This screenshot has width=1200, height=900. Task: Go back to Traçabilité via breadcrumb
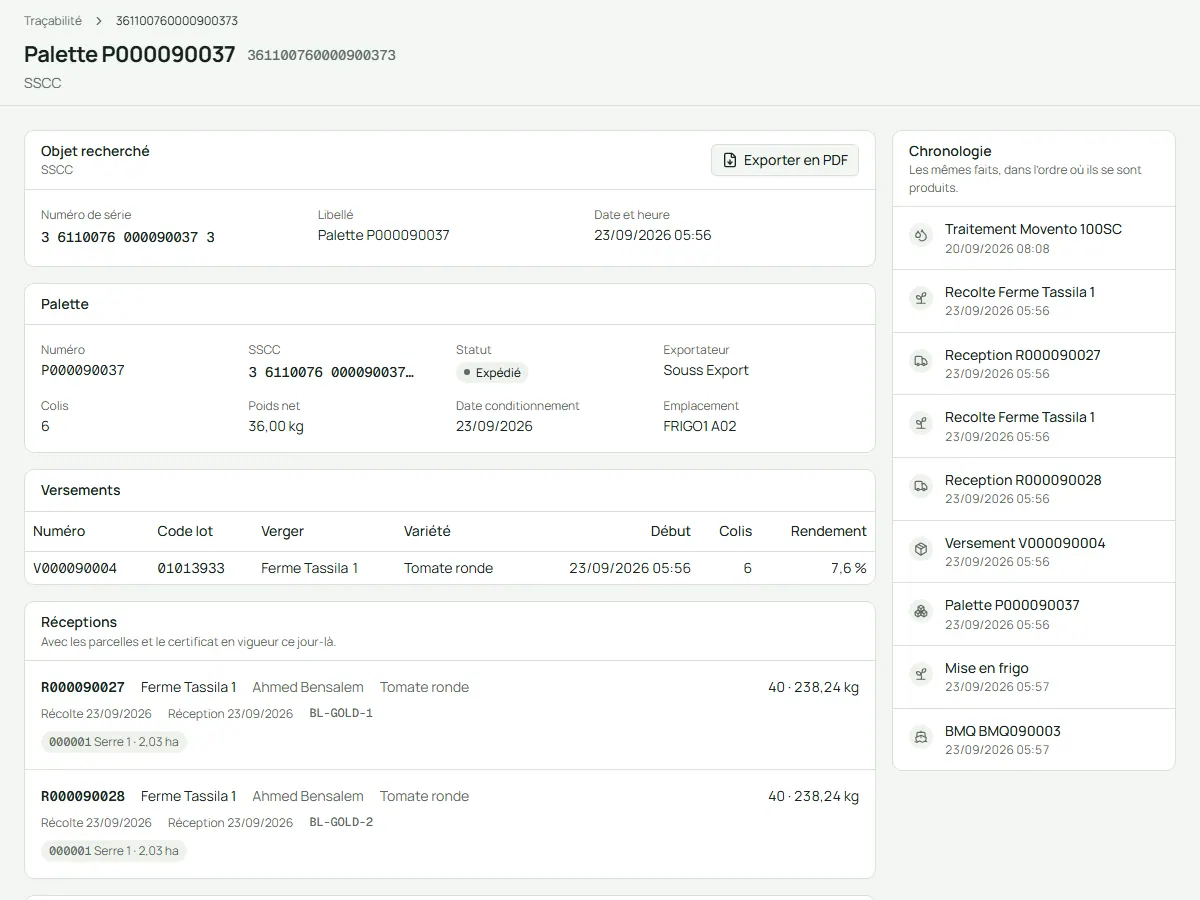tap(53, 21)
